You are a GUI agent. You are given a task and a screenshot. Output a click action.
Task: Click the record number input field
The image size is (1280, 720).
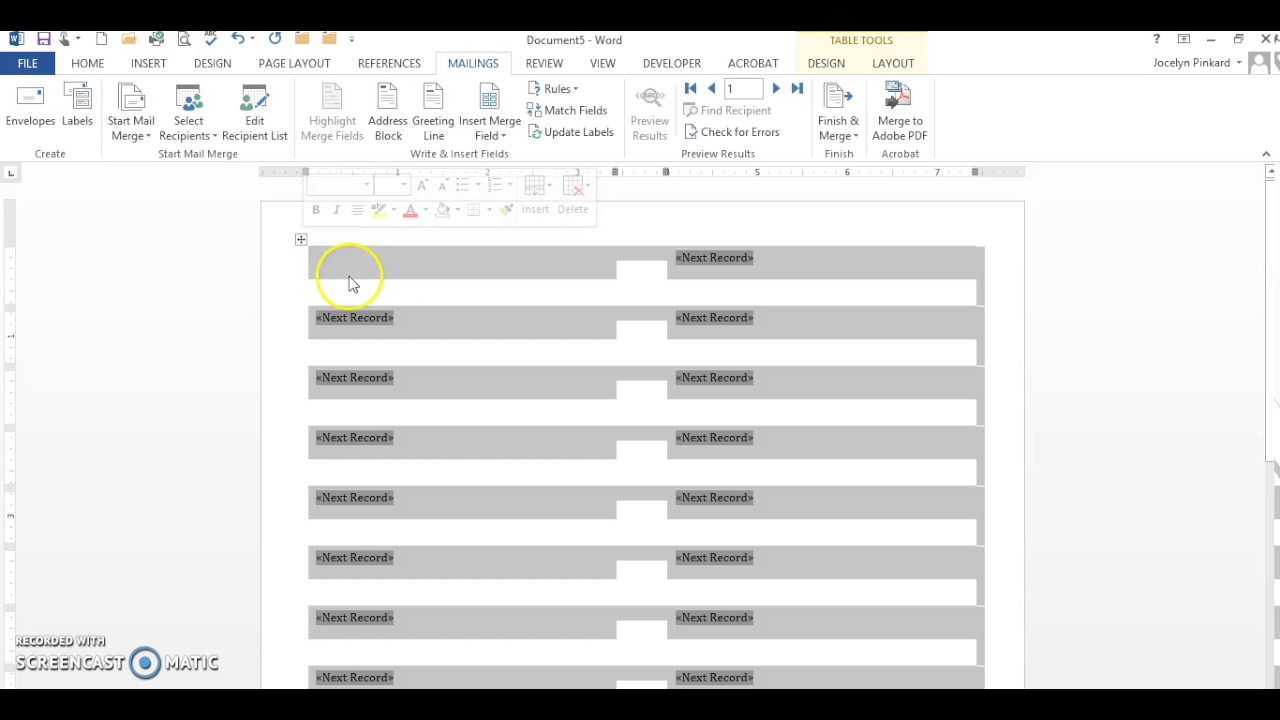pyautogui.click(x=743, y=88)
